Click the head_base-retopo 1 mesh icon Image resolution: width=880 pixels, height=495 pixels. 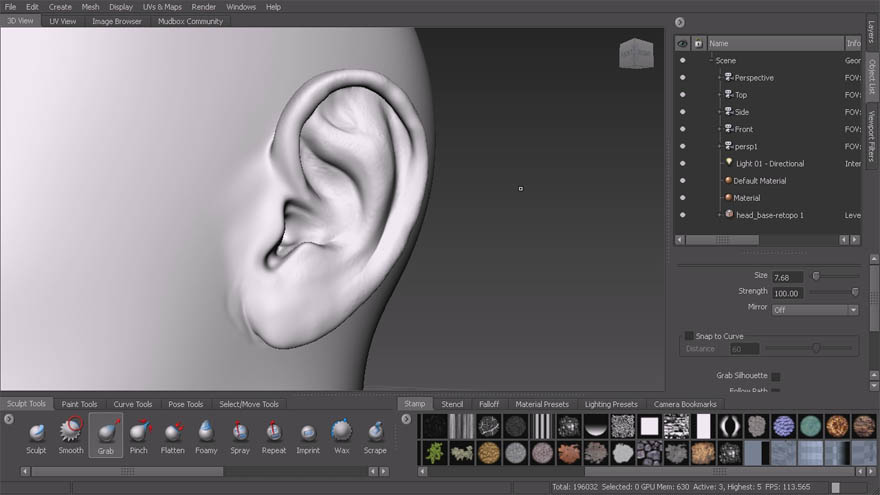(x=729, y=214)
